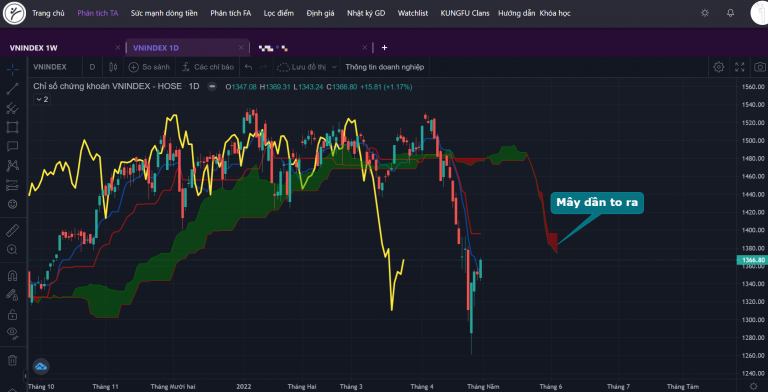
Task: Select the trend line drawing tool
Action: tap(12, 89)
